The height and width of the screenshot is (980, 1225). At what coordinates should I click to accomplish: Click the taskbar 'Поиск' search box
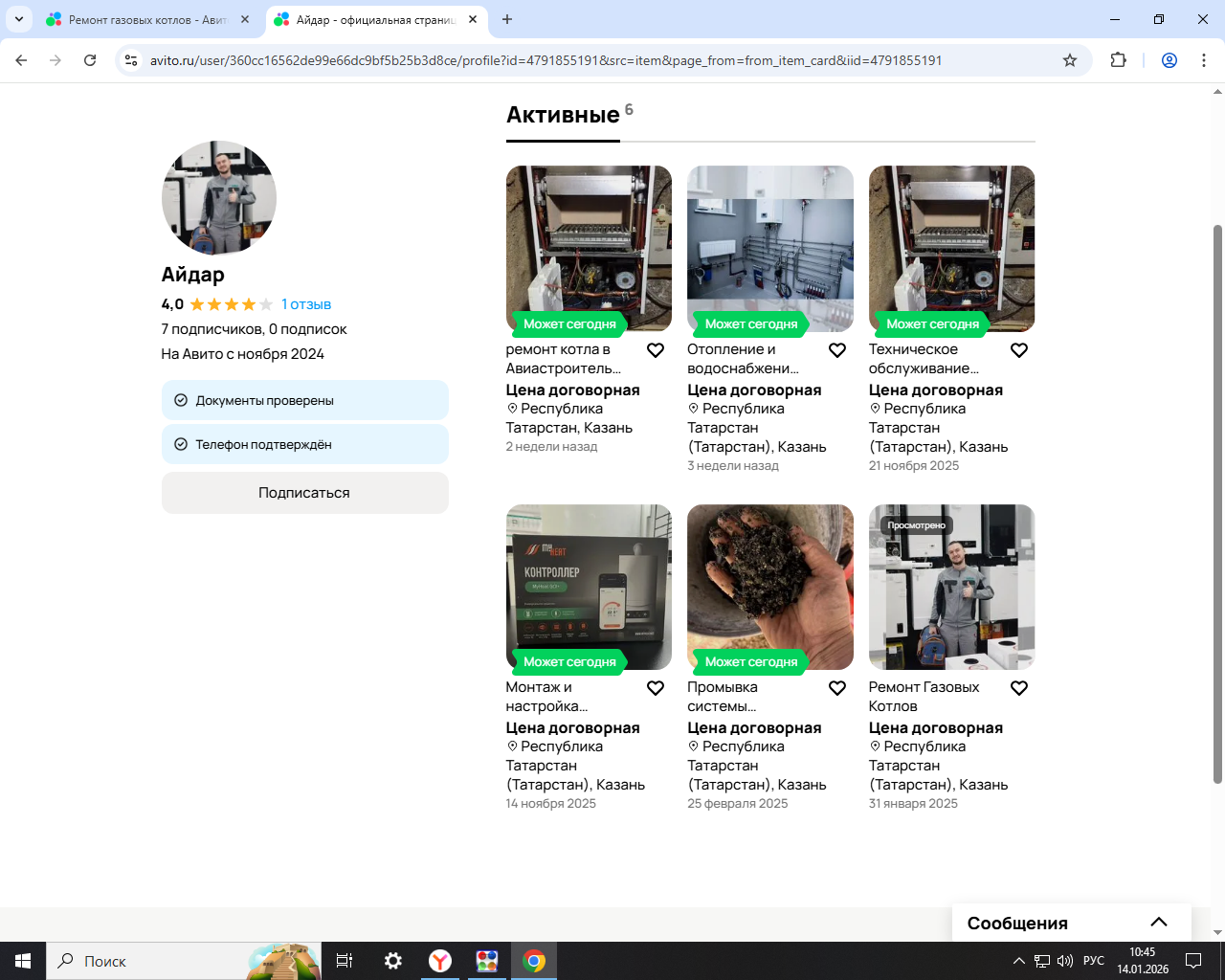[183, 961]
